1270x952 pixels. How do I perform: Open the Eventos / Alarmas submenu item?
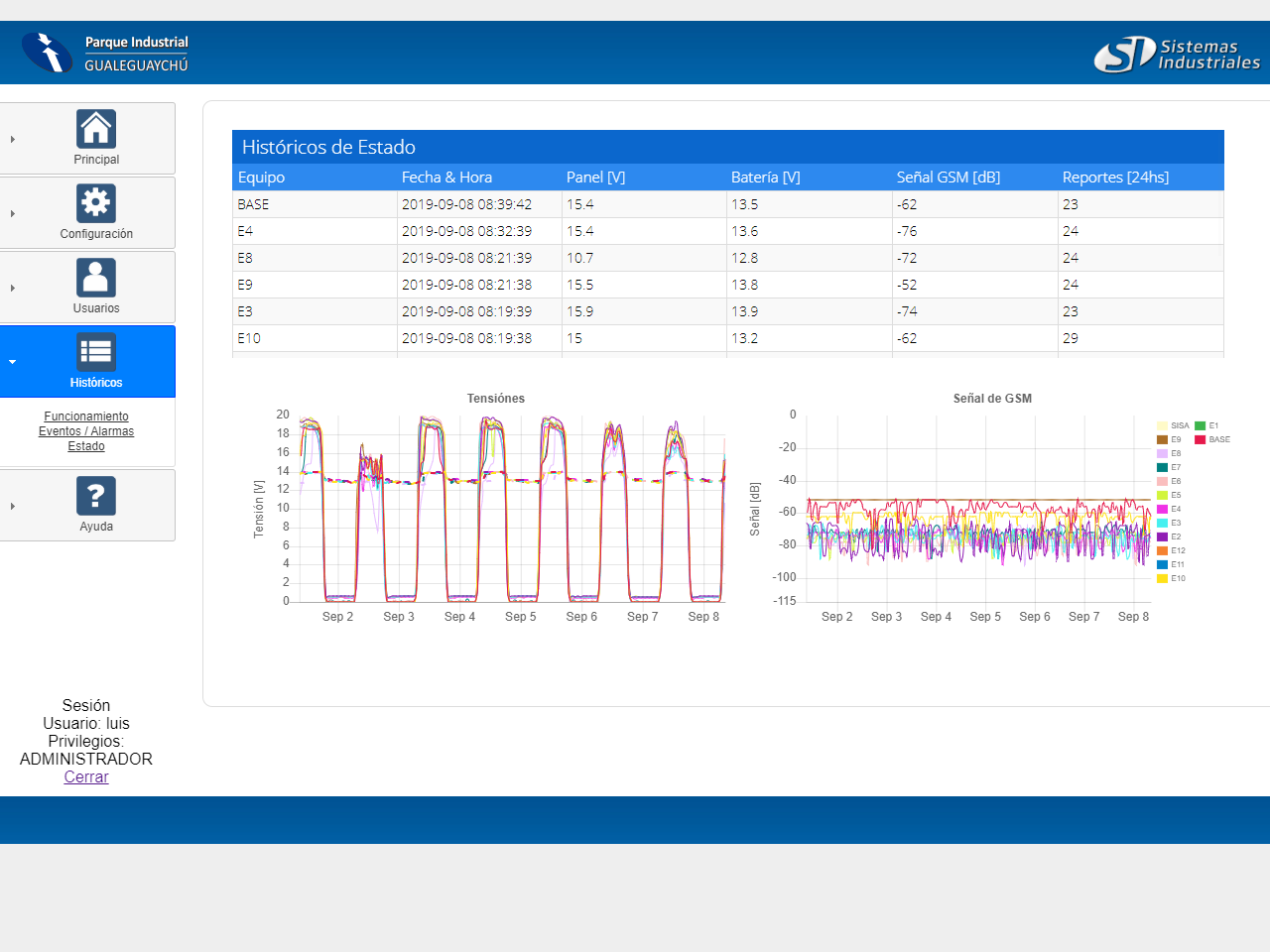tap(86, 431)
